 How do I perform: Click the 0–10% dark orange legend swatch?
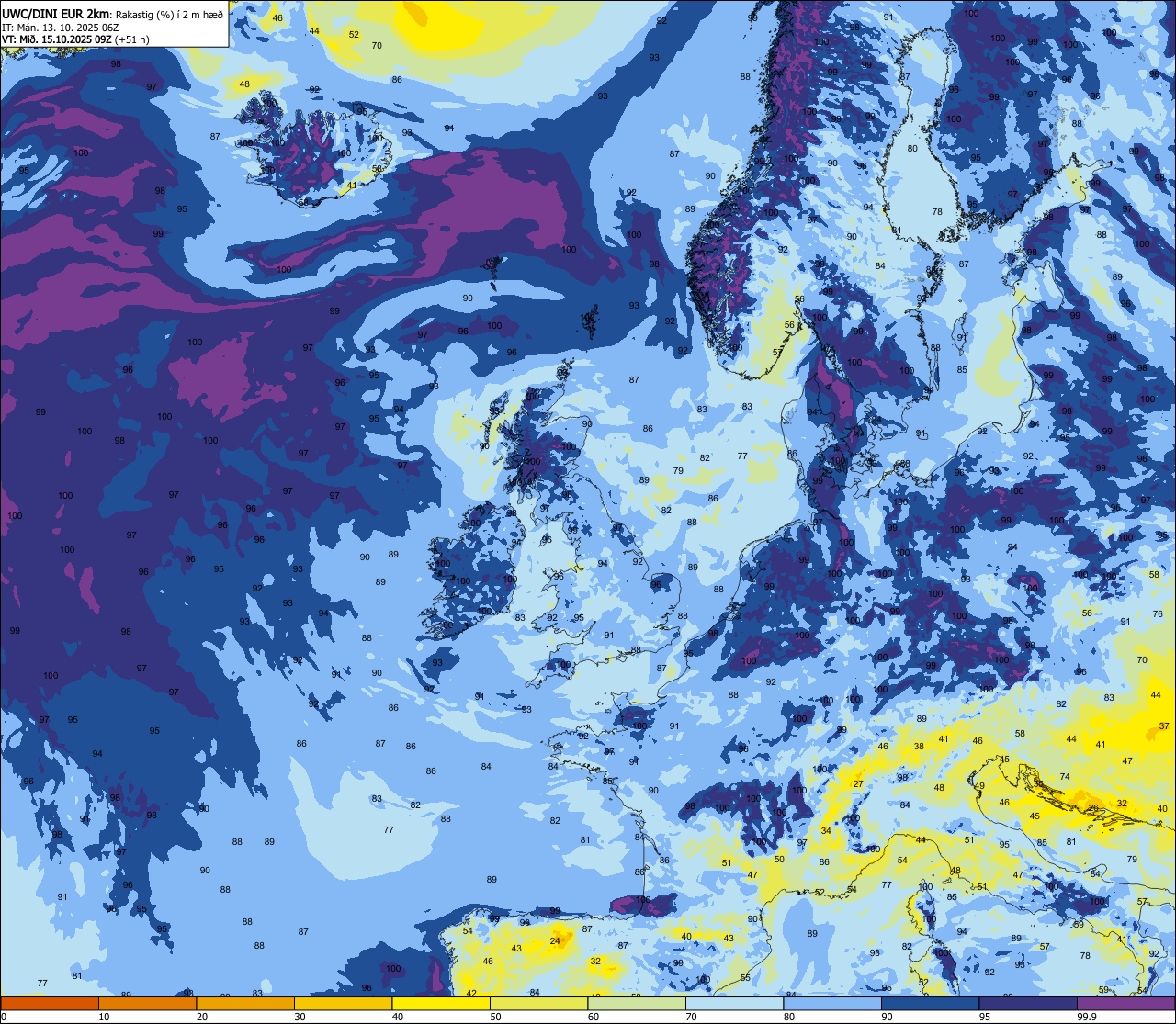50,1003
